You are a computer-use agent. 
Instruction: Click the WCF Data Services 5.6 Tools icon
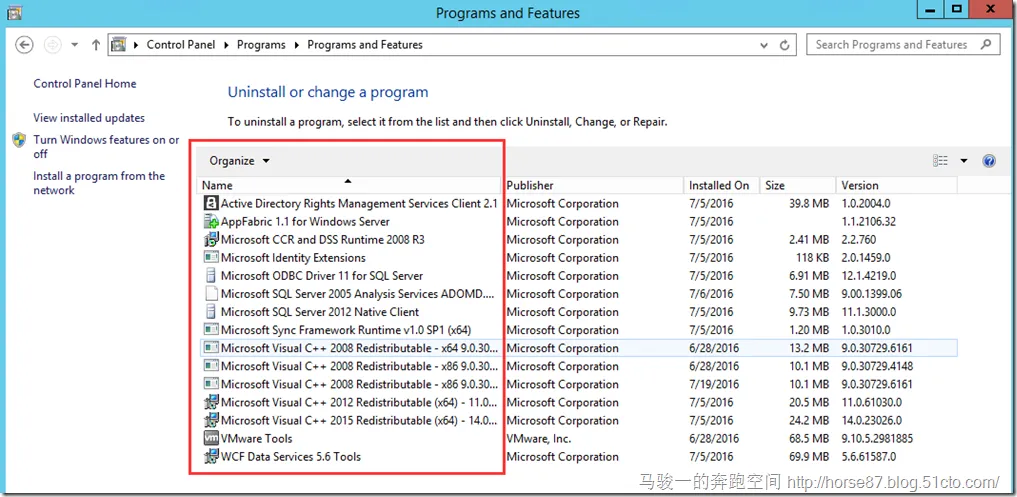click(x=211, y=457)
